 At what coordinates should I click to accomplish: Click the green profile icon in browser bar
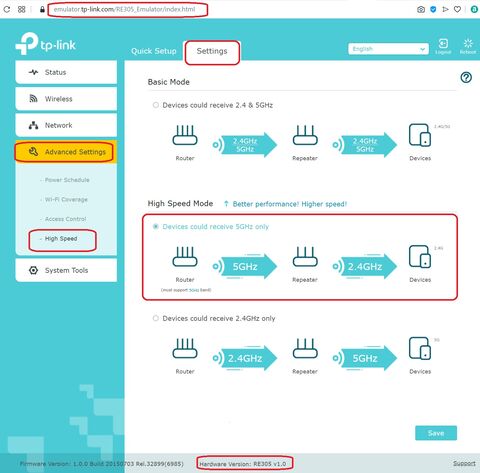point(474,9)
